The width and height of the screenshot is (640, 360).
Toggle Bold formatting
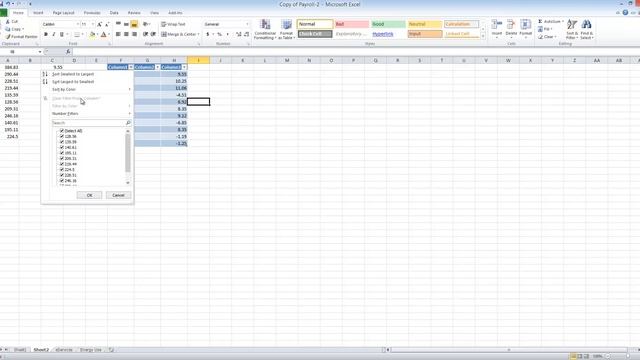point(46,34)
